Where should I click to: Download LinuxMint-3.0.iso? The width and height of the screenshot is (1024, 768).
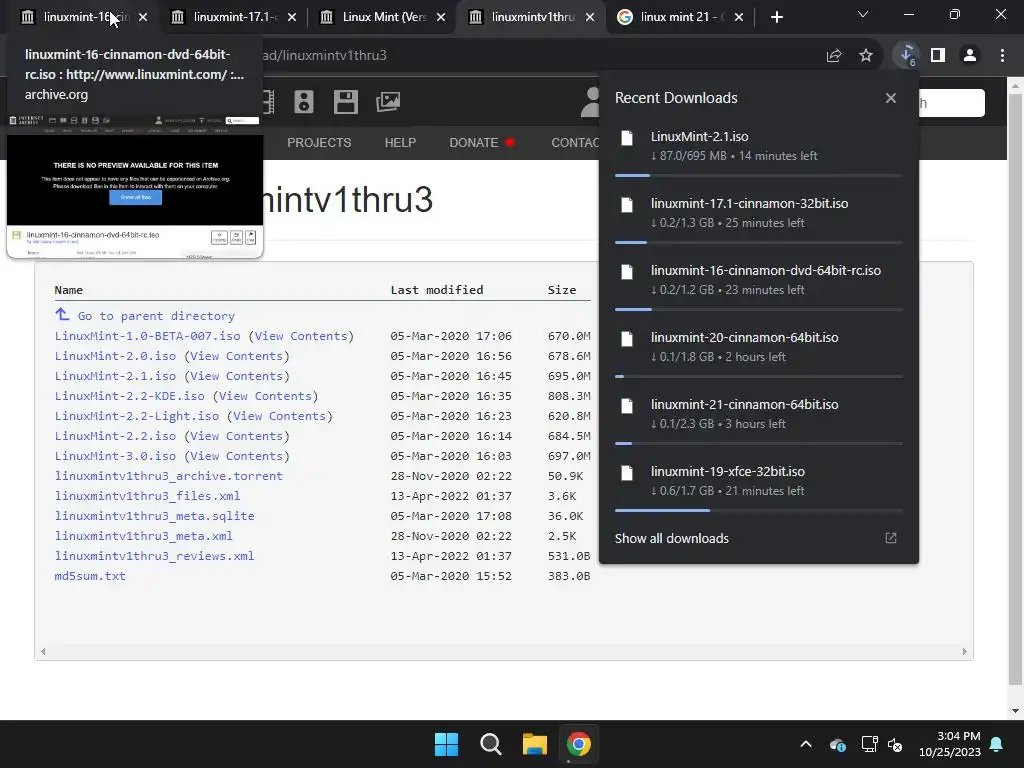pyautogui.click(x=115, y=456)
